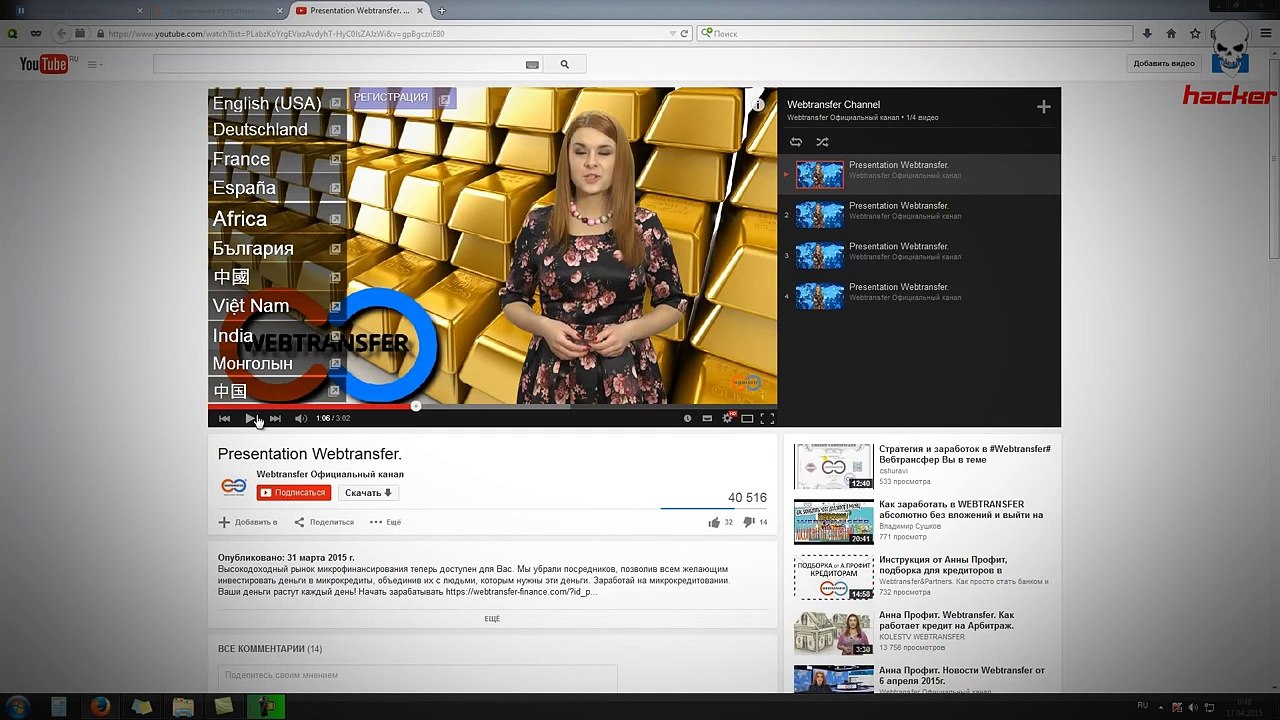Play the third Presentation Webtransfer playlist item
Viewport: 1280px width, 720px height.
[919, 256]
